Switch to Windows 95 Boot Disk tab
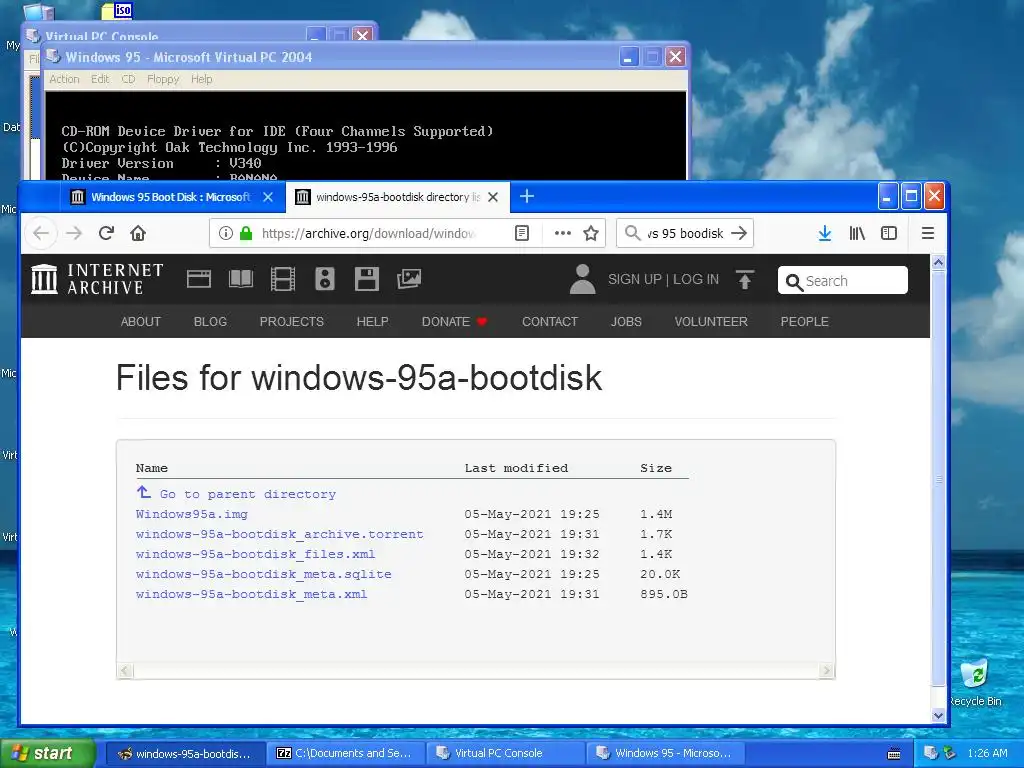This screenshot has height=768, width=1024. tap(172, 197)
